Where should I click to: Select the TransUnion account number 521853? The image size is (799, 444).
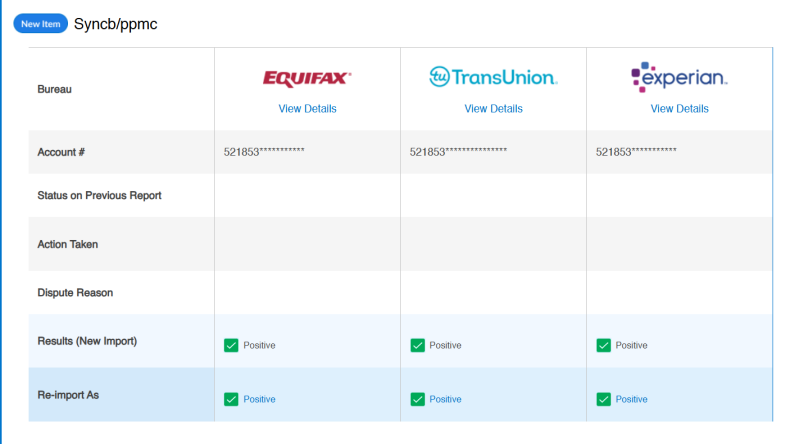pos(458,151)
